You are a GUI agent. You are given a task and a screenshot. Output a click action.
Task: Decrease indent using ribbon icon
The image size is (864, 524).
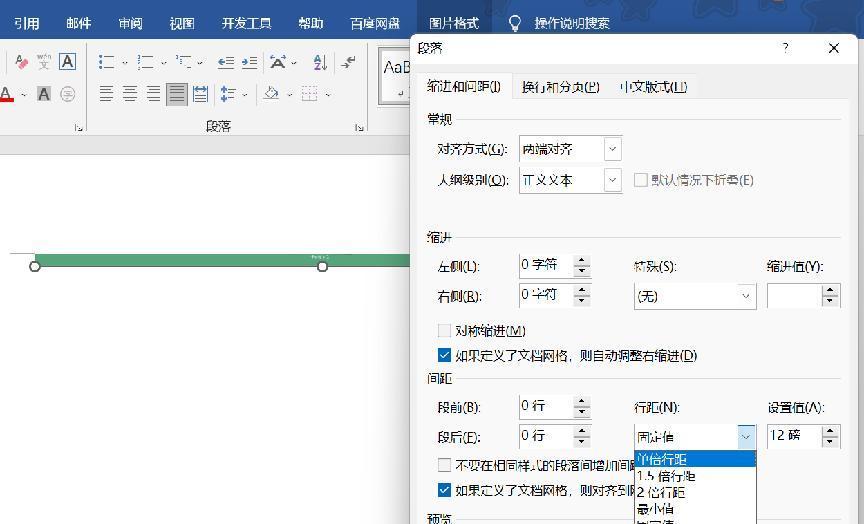pyautogui.click(x=225, y=62)
